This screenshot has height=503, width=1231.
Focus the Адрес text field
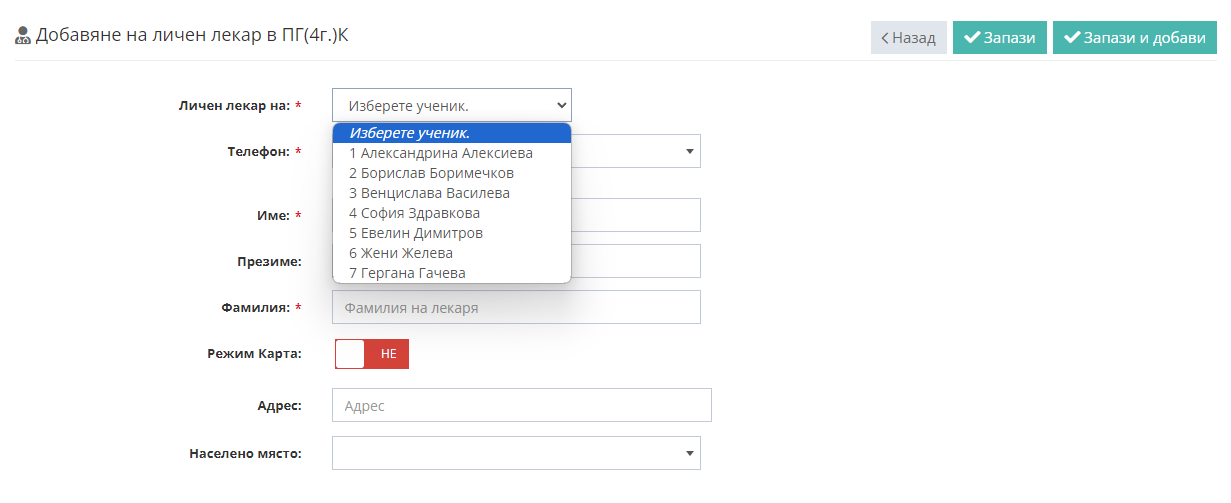(521, 405)
